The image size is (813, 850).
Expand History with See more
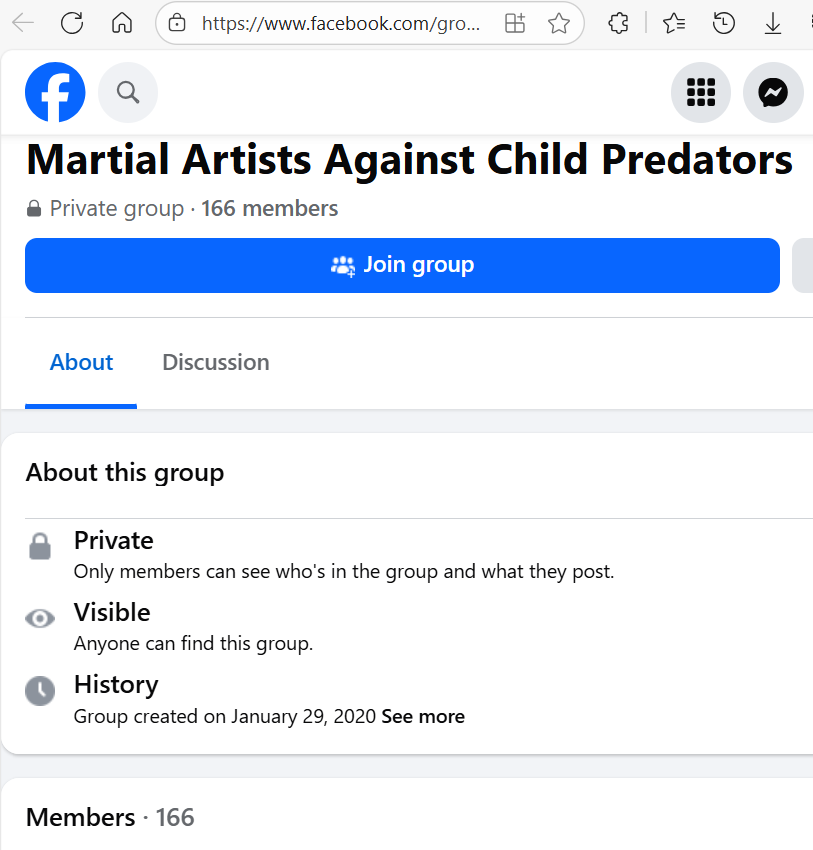[x=423, y=717]
